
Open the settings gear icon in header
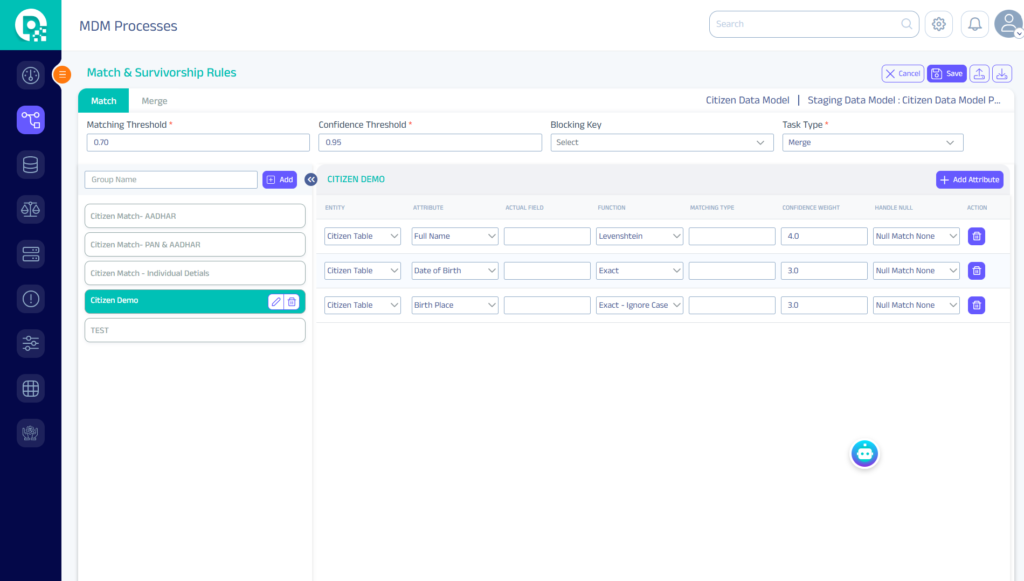(x=938, y=24)
